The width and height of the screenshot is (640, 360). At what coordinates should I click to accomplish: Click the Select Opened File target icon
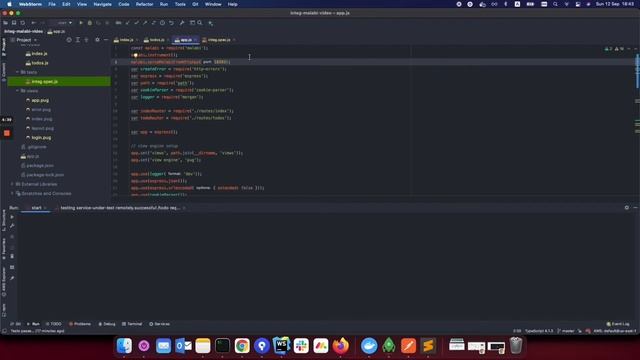(x=69, y=40)
